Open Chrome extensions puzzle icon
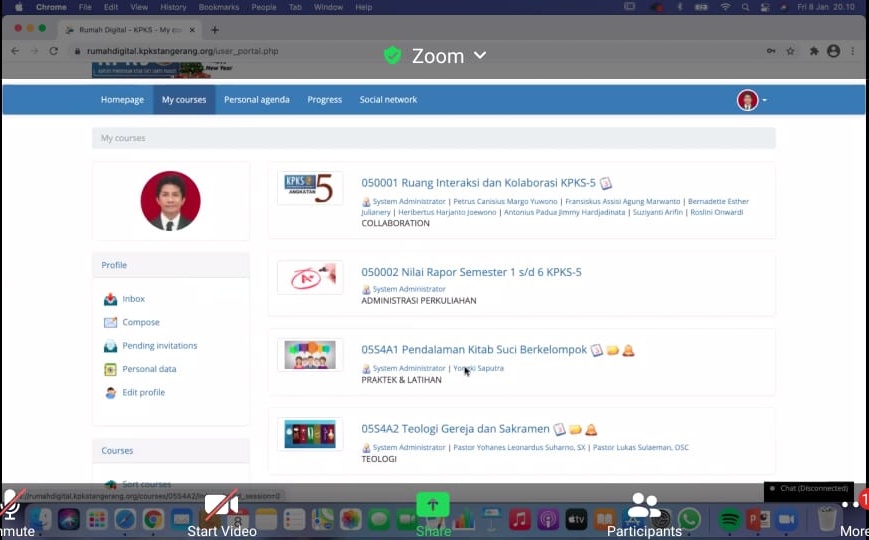The image size is (869, 540). click(x=814, y=51)
